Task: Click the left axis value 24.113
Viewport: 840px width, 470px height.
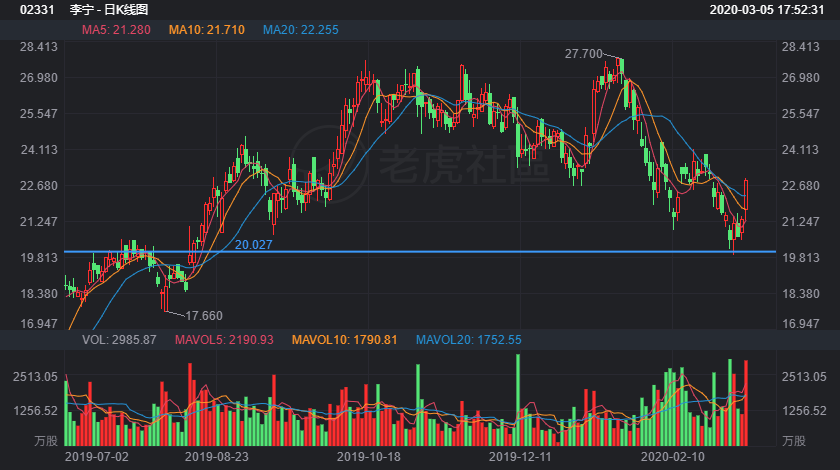Action: tap(39, 150)
